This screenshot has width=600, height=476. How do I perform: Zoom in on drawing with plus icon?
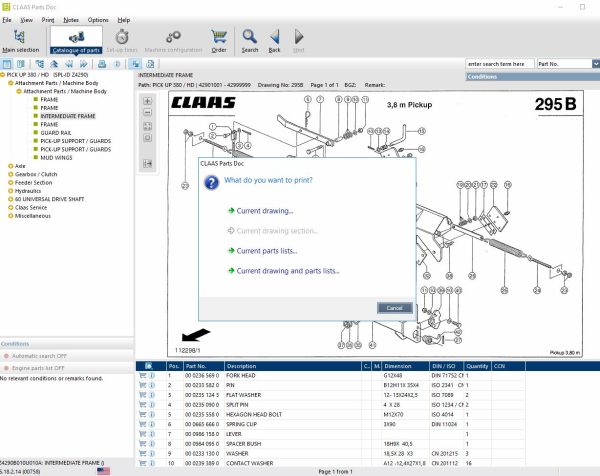pyautogui.click(x=147, y=101)
